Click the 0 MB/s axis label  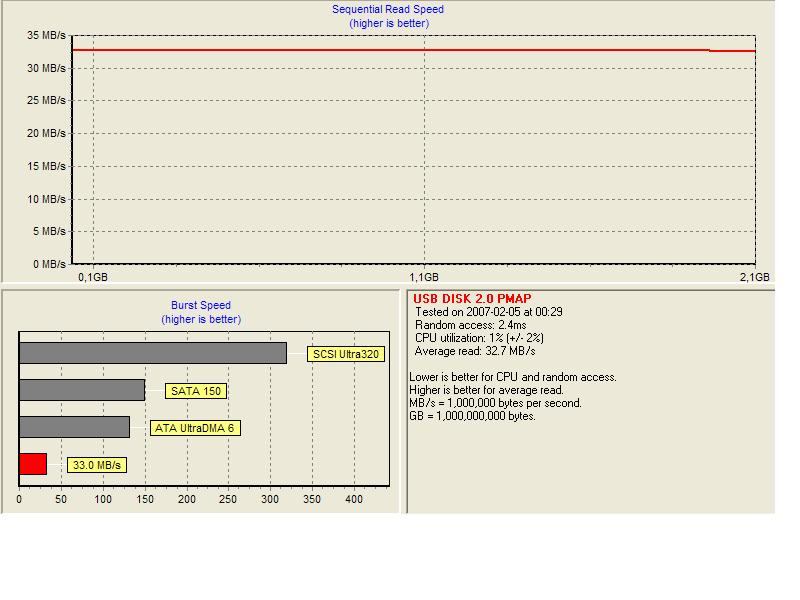pos(49,264)
